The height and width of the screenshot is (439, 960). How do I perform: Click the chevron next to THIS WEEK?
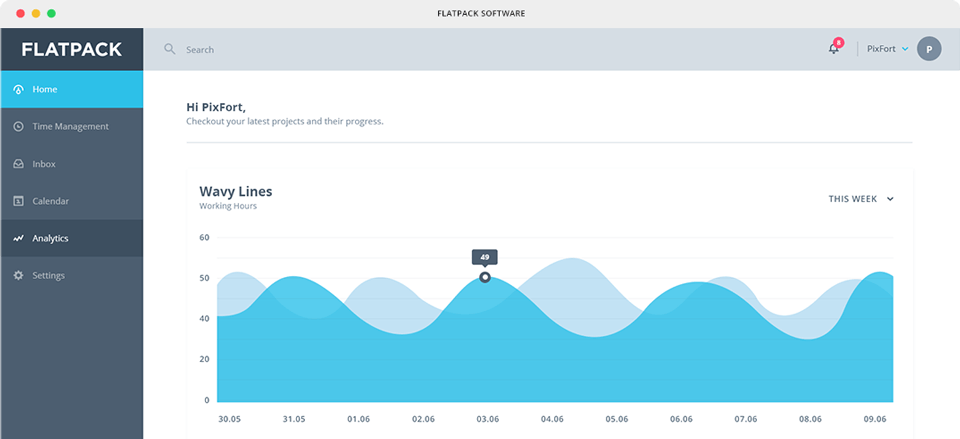tap(890, 199)
